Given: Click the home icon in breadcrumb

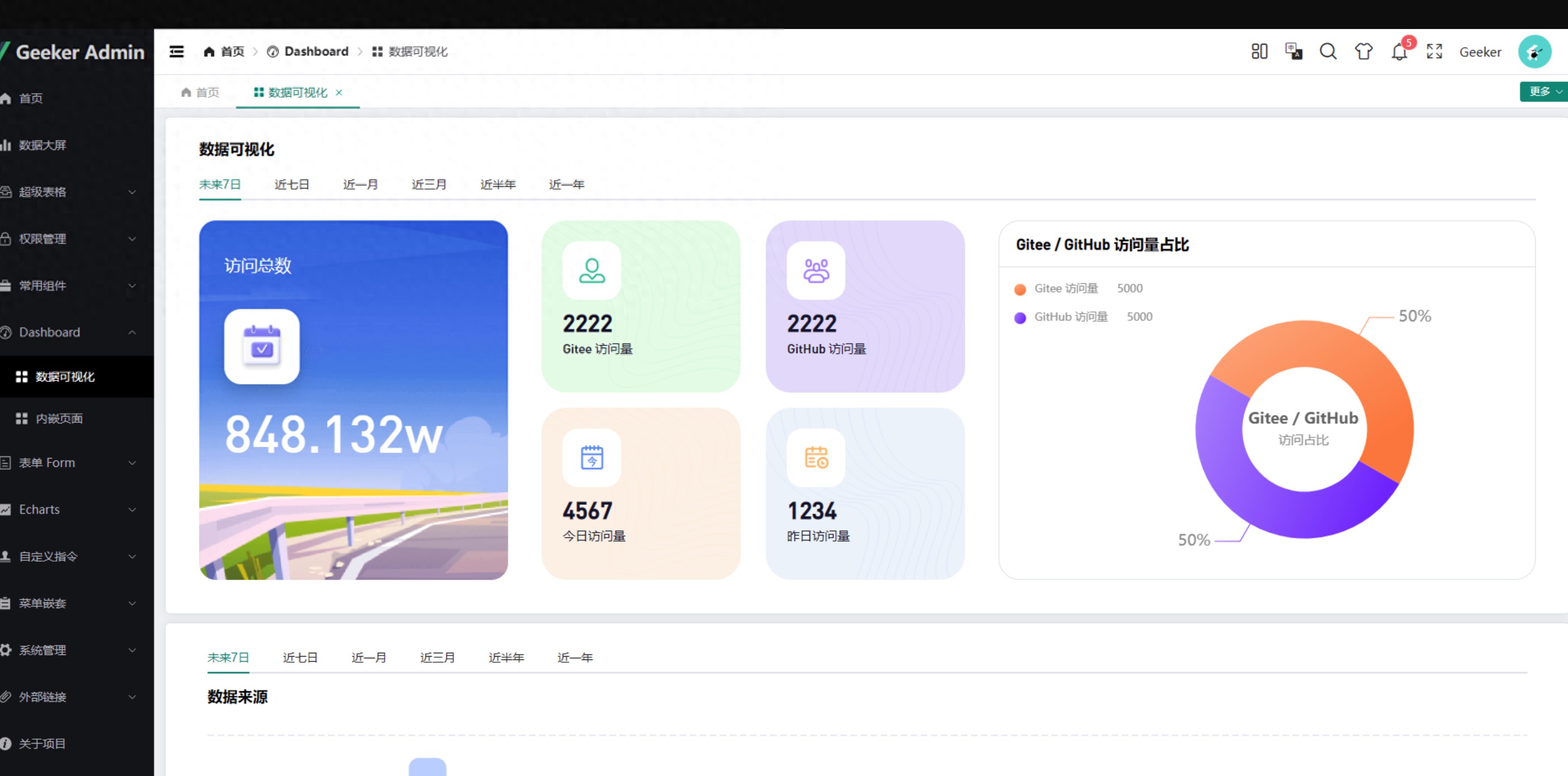Looking at the screenshot, I should point(209,52).
